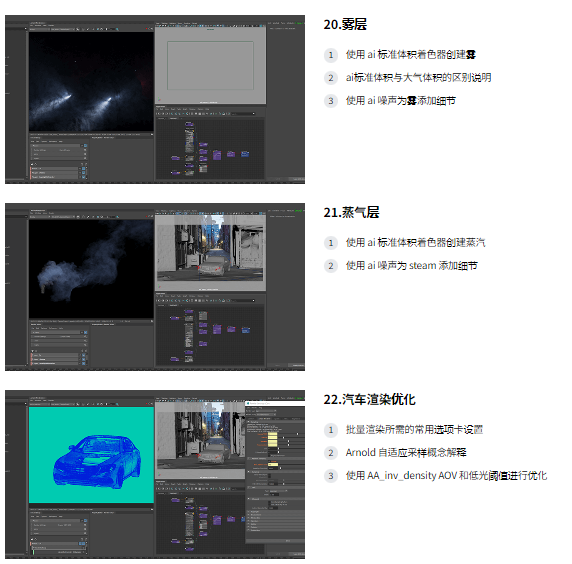Select item Arnold 自适应采样概念解释
Viewport: 572px width, 564px height.
coord(406,453)
